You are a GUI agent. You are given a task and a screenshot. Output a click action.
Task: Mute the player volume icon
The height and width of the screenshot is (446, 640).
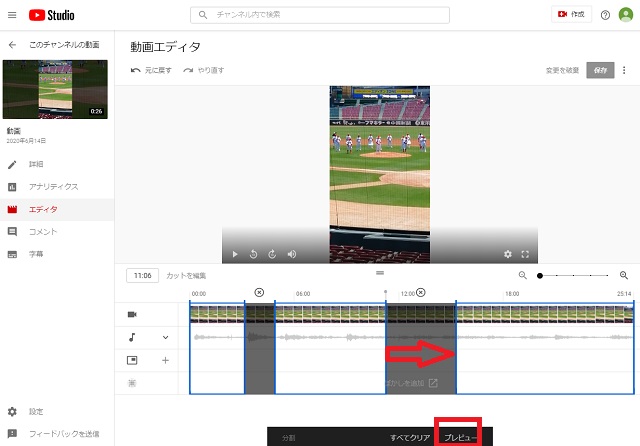292,254
